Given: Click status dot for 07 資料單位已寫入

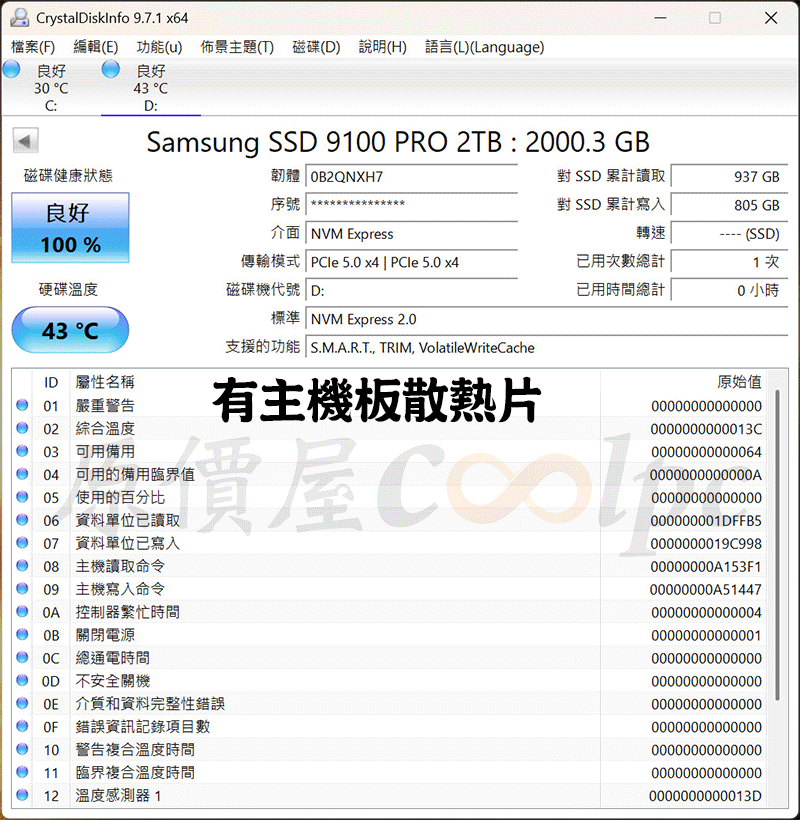Looking at the screenshot, I should click(22, 543).
